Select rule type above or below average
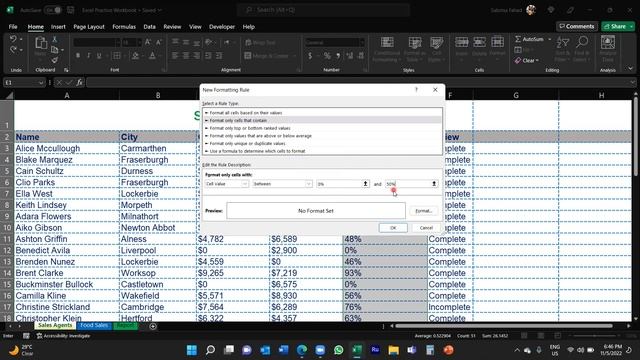The width and height of the screenshot is (640, 360). (x=322, y=136)
